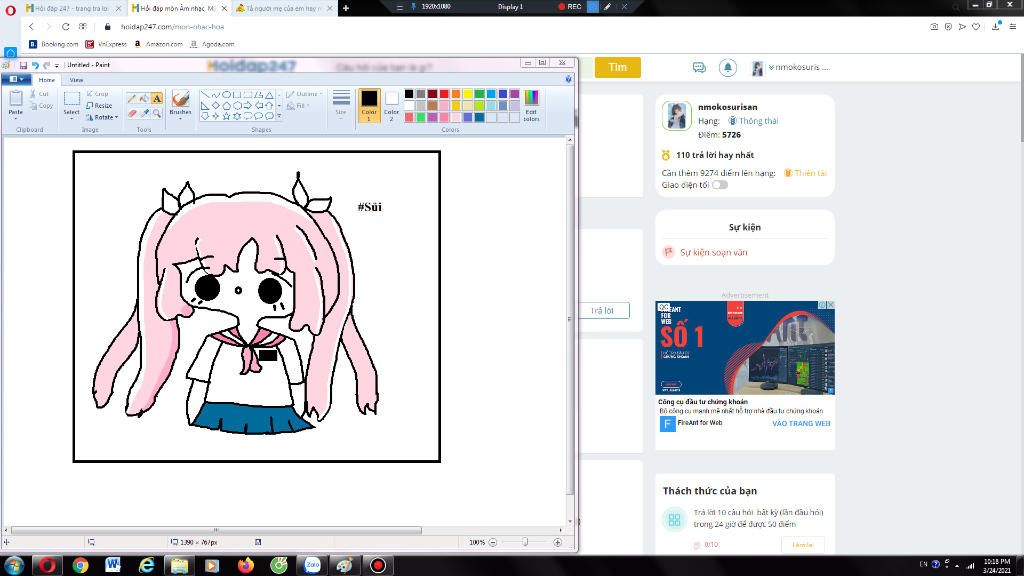
Task: Move the Paint zoom slider handle
Action: pyautogui.click(x=525, y=542)
